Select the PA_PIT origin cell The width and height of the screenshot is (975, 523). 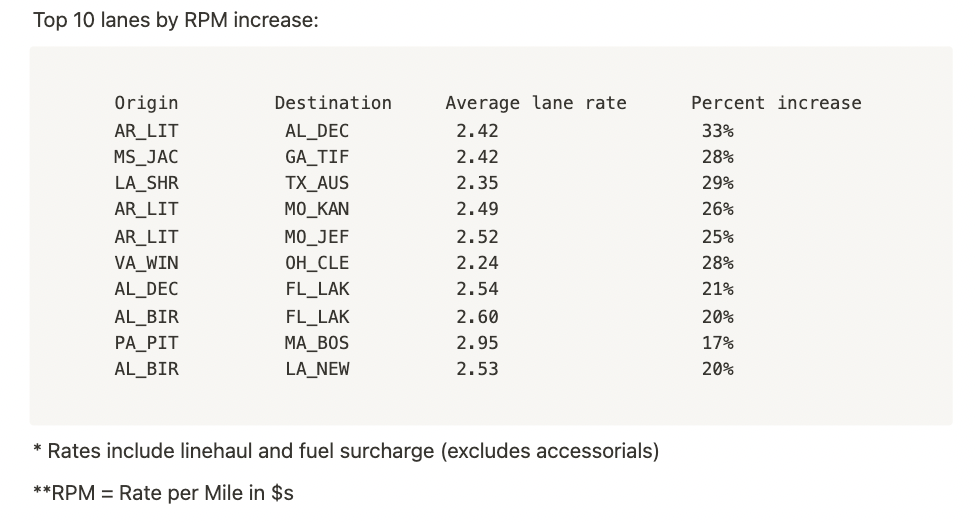point(146,343)
